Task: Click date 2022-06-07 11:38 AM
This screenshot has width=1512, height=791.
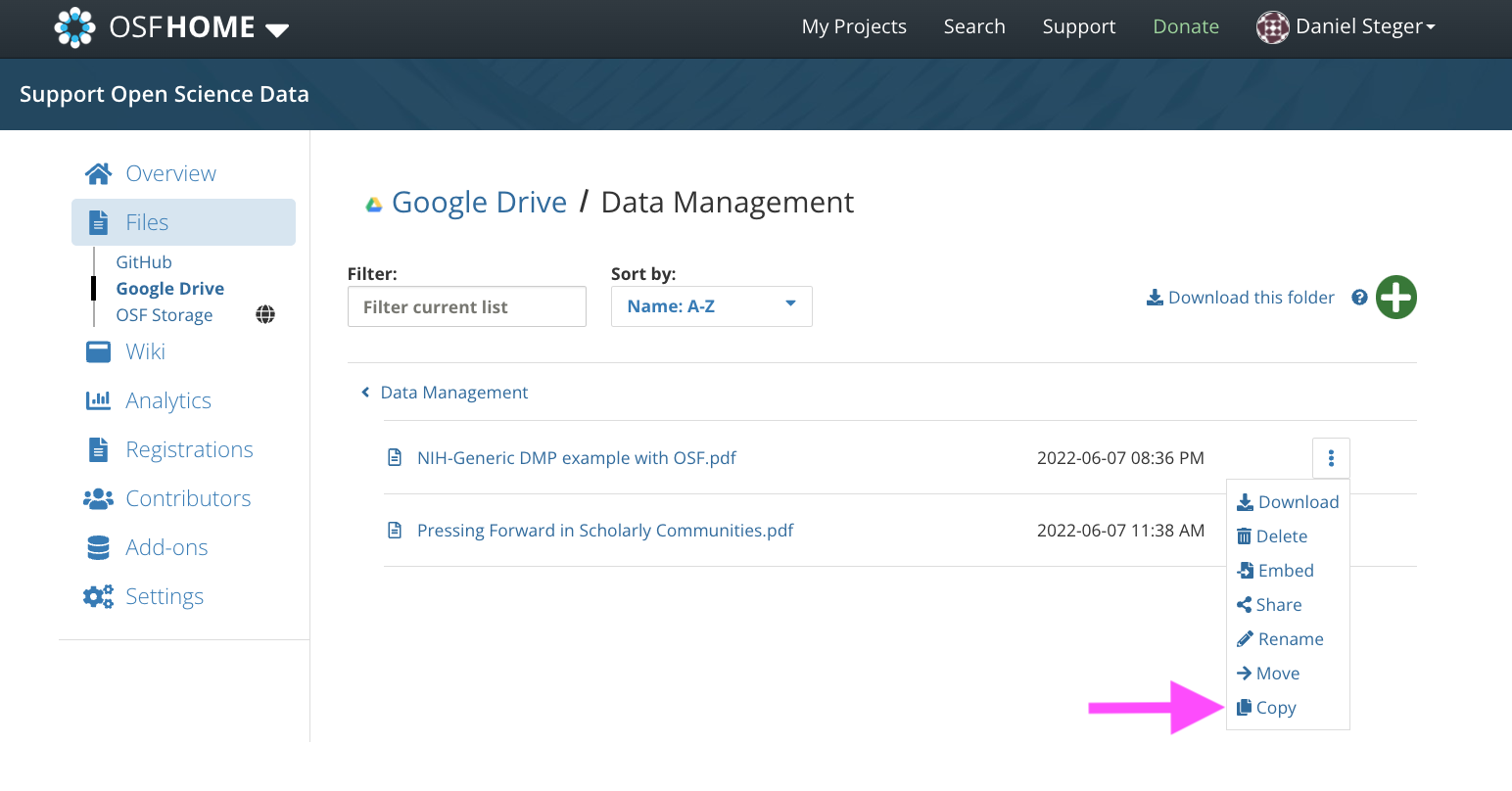Action: [1120, 530]
